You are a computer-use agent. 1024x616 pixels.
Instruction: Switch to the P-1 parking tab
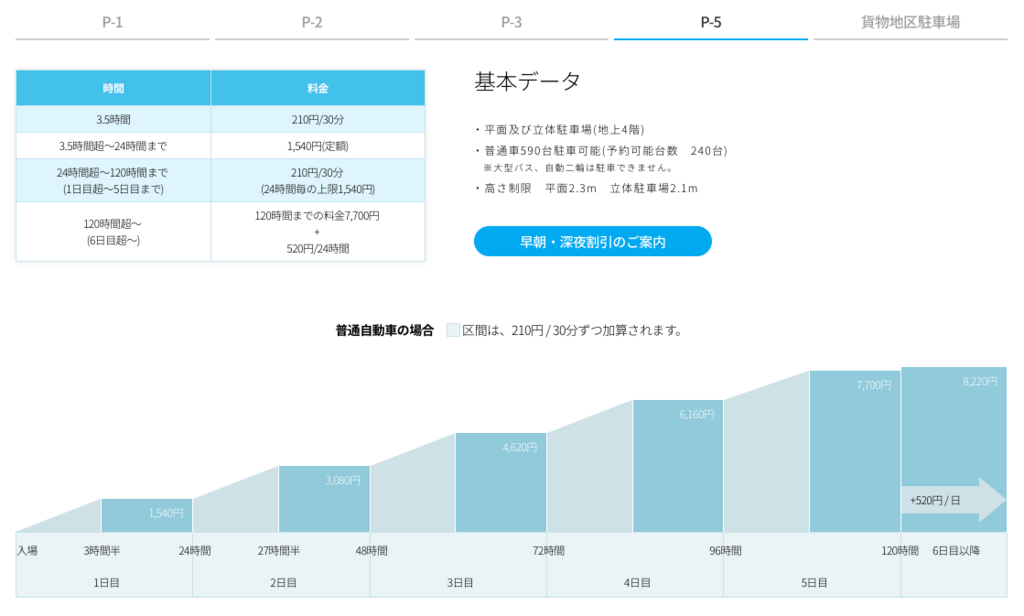pyautogui.click(x=111, y=20)
